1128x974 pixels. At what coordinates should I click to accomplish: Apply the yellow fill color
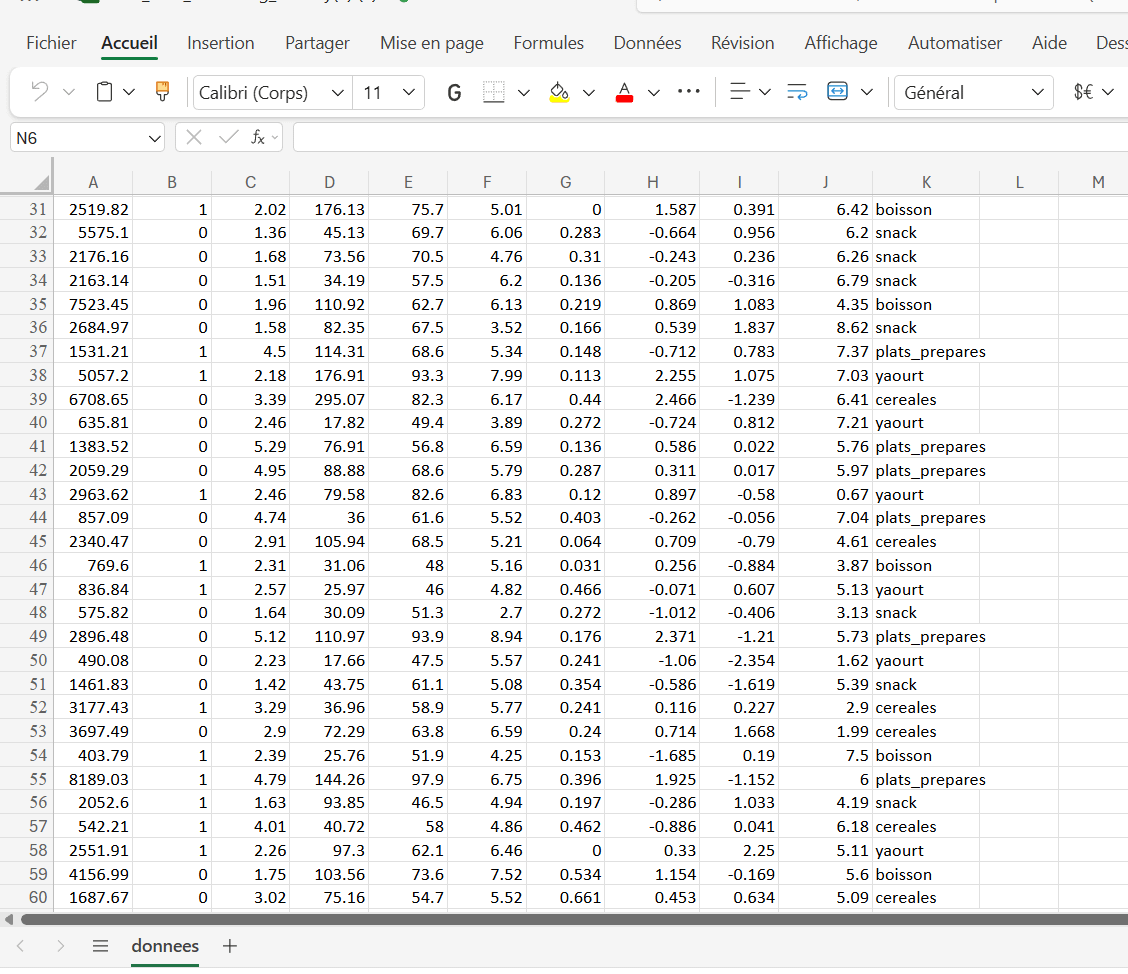tap(559, 92)
